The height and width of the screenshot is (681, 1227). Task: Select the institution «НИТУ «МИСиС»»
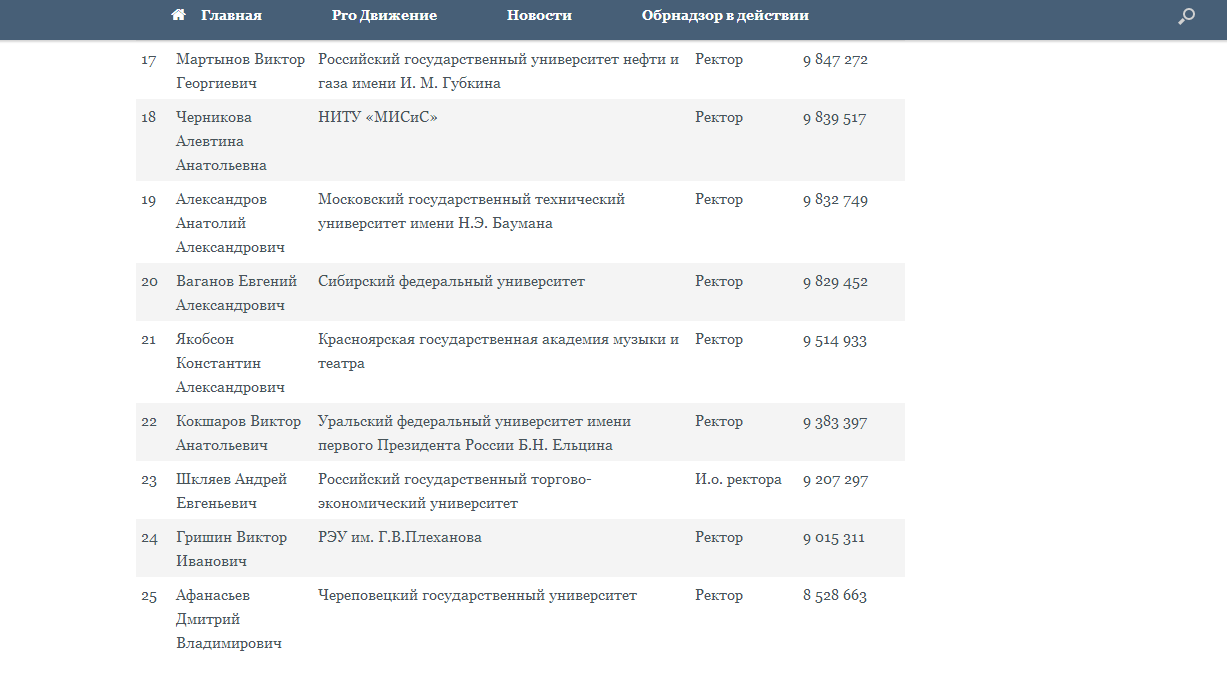point(378,118)
